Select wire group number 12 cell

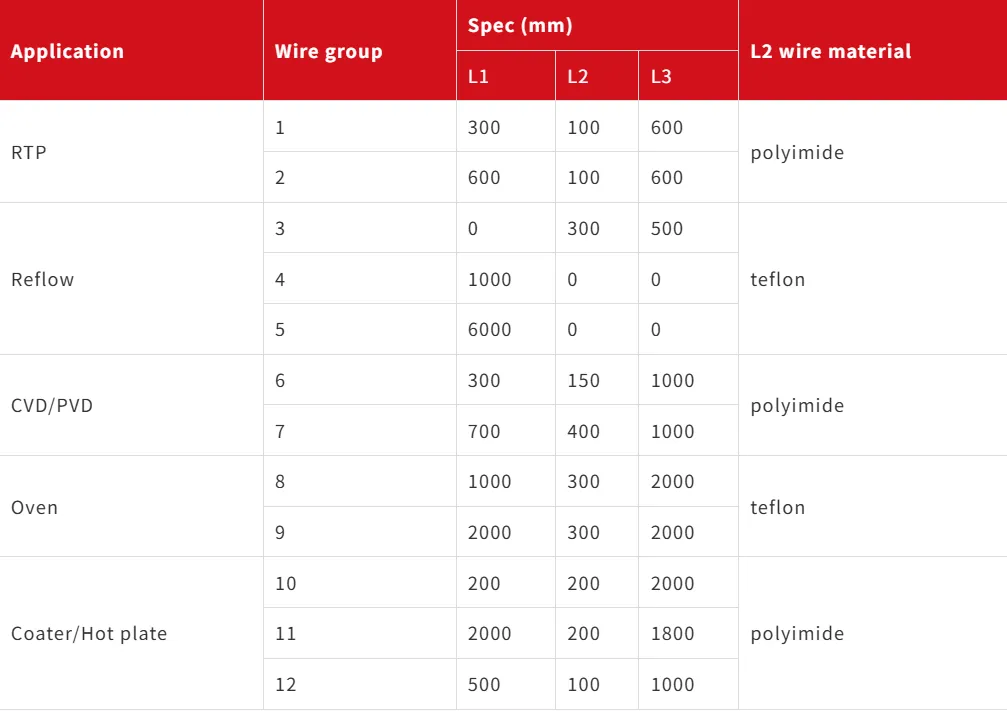[286, 685]
